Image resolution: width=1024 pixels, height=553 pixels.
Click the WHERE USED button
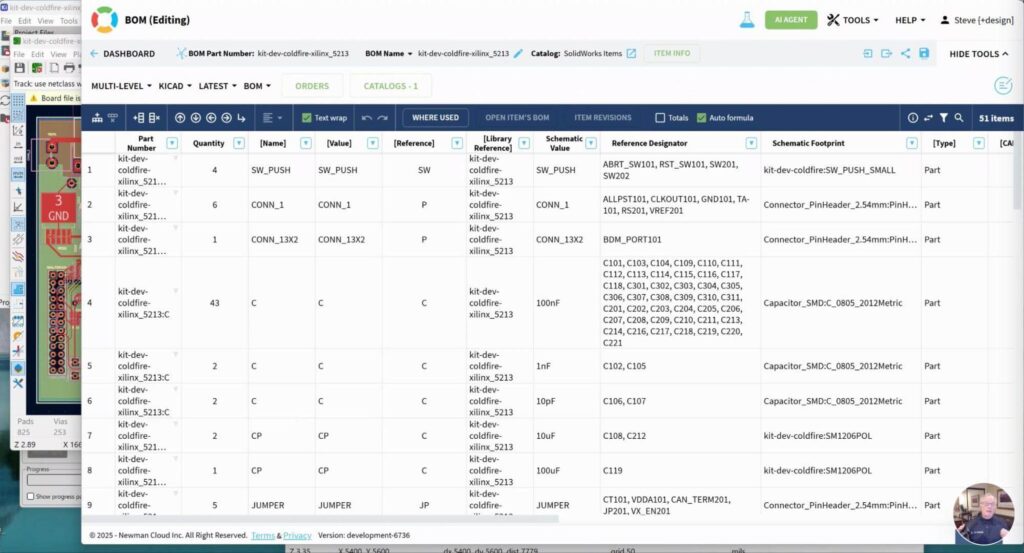[435, 118]
